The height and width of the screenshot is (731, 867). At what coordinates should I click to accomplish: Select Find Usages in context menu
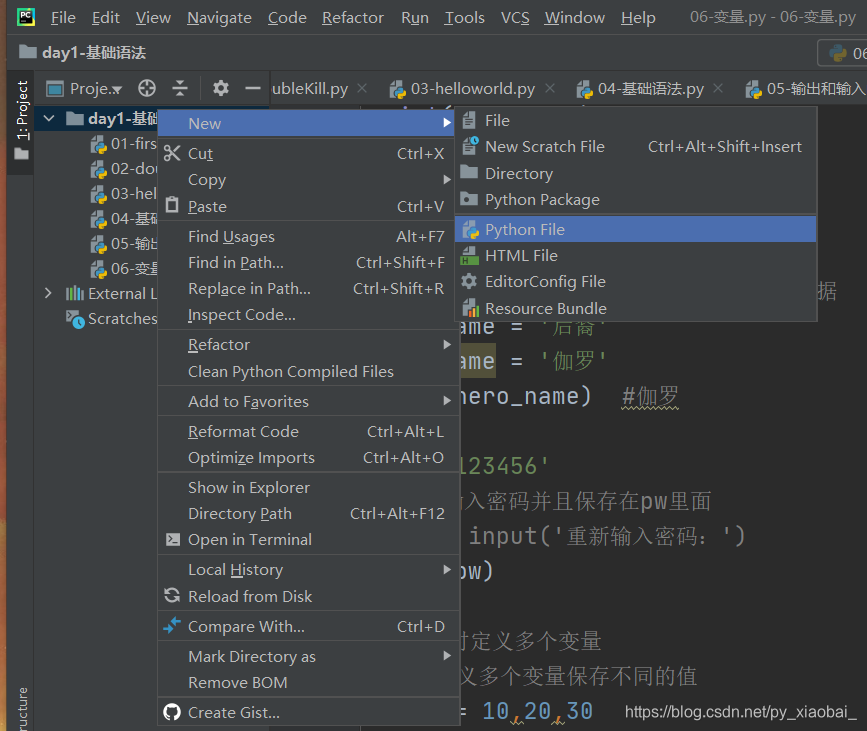coord(309,237)
